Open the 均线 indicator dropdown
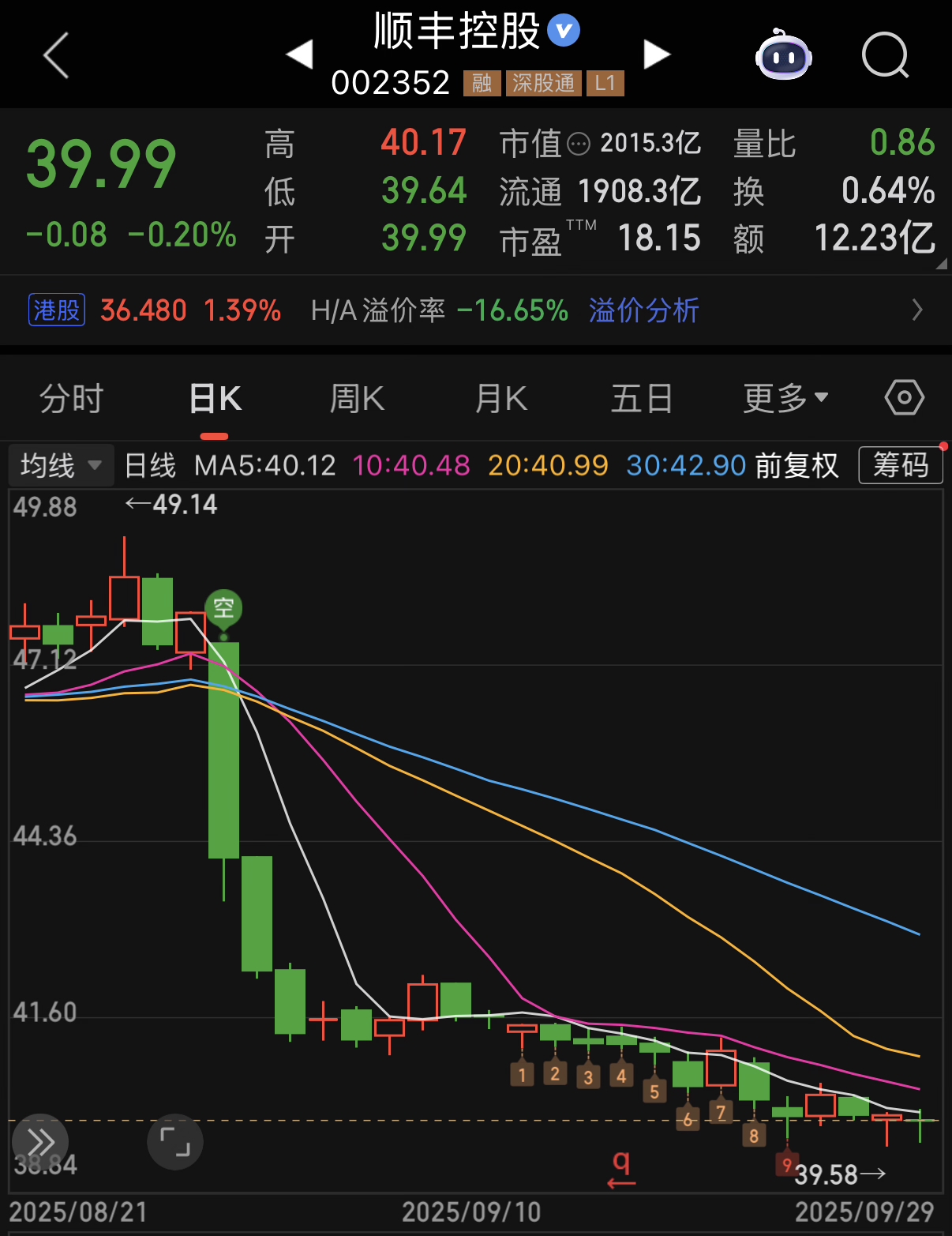This screenshot has width=952, height=1236. (x=61, y=465)
